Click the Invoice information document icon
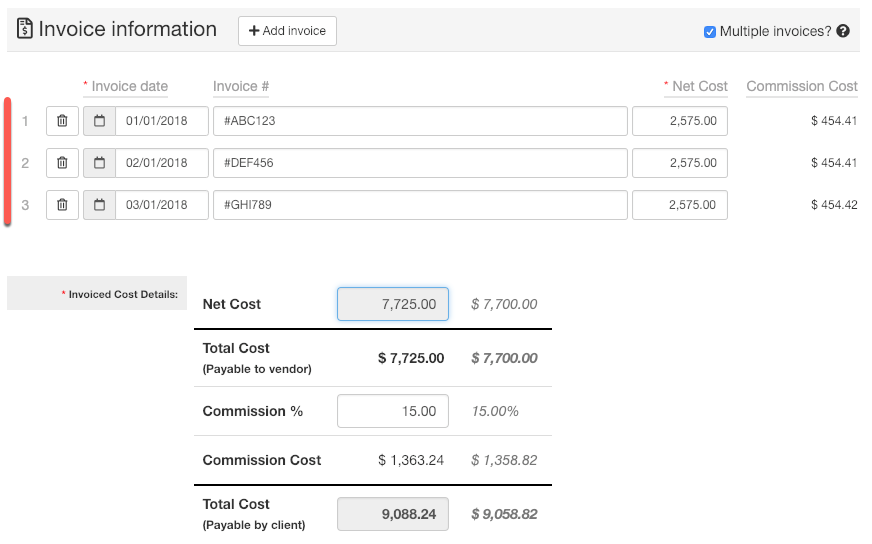The height and width of the screenshot is (544, 872). (24, 30)
